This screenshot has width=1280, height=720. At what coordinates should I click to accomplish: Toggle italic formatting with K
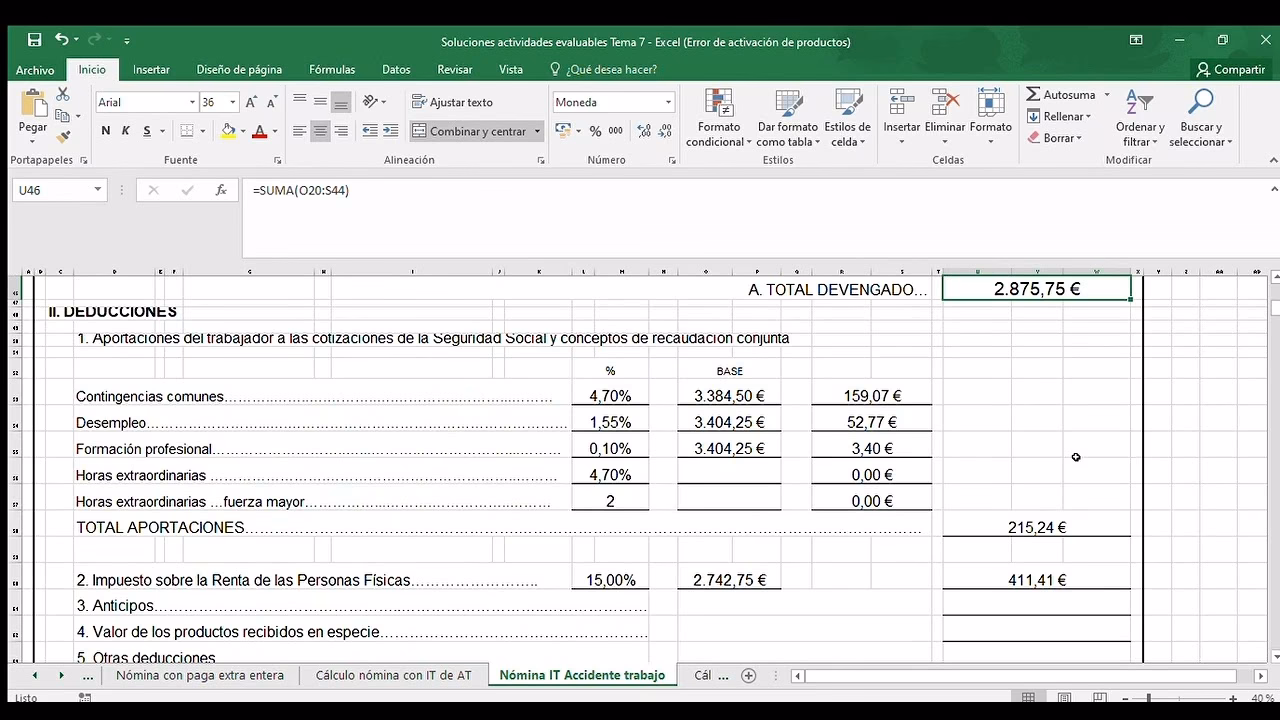click(x=124, y=130)
